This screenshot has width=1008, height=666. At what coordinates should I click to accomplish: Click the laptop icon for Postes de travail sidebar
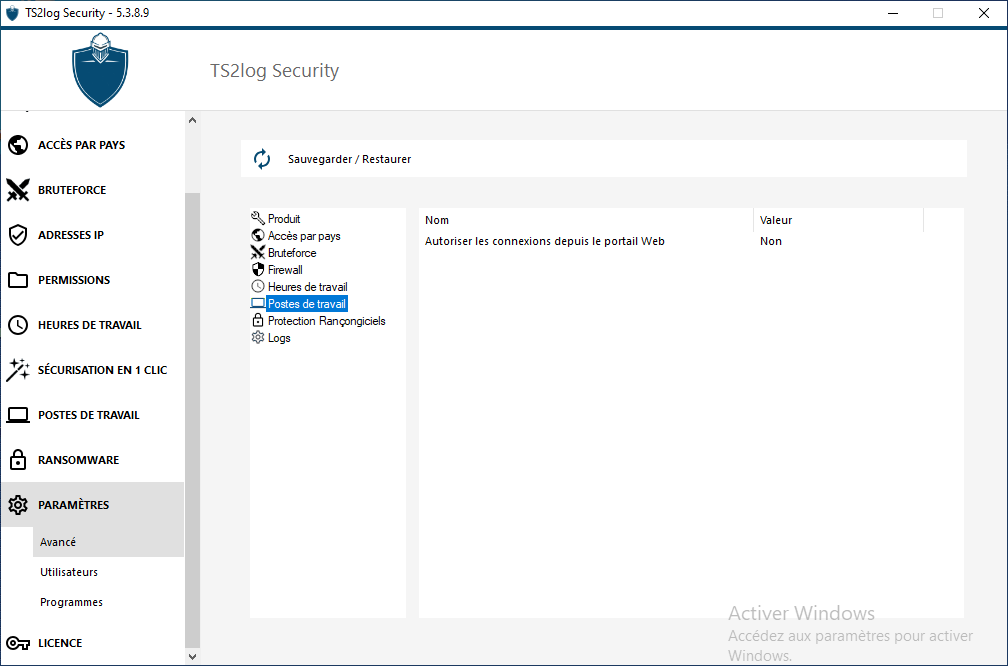18,415
